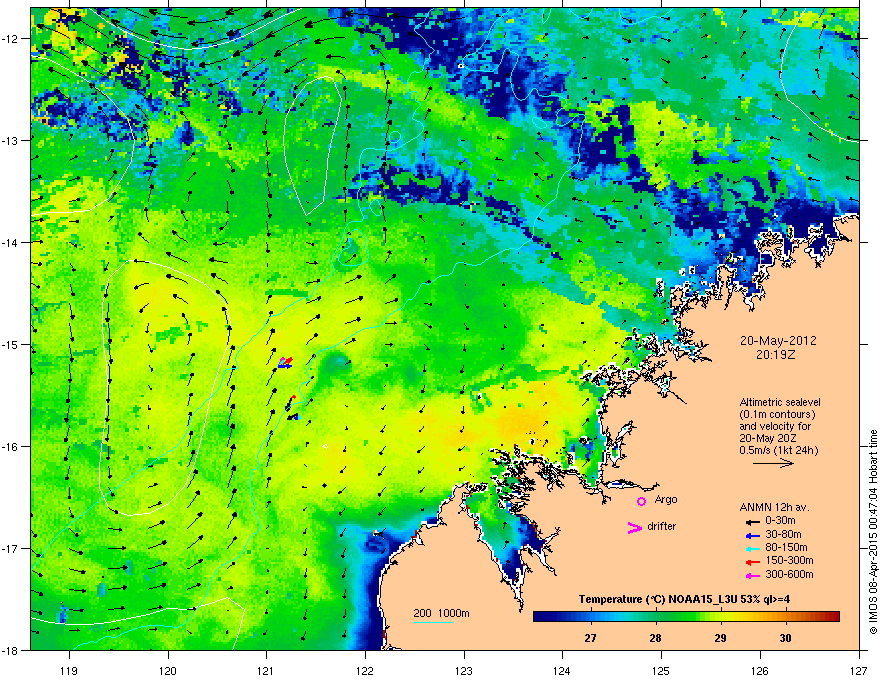Click the latitude axis label '-12'
880x680 pixels.
11,39
